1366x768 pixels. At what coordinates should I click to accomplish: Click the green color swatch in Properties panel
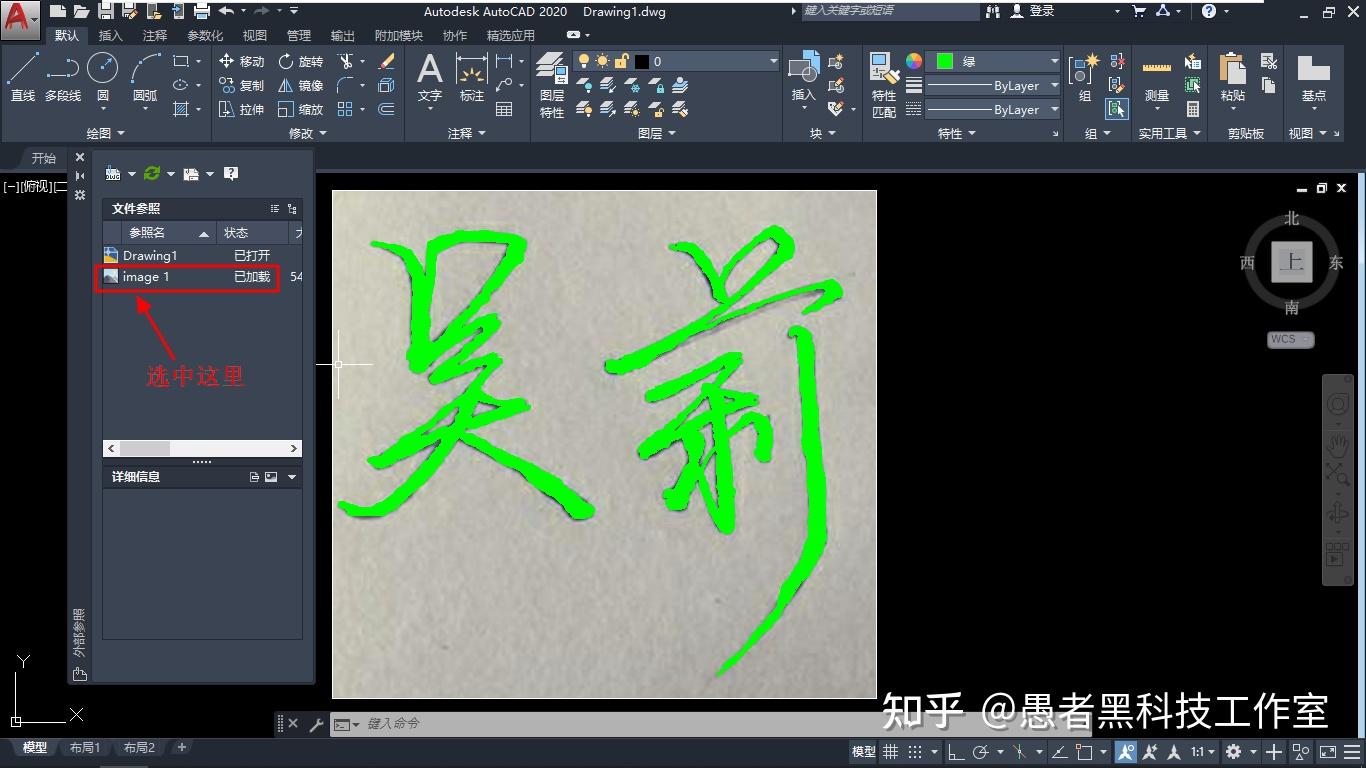944,60
